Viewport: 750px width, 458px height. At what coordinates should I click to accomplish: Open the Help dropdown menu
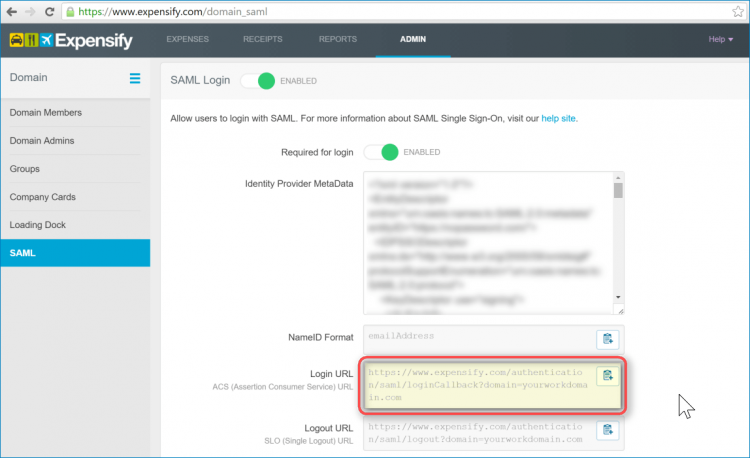pyautogui.click(x=719, y=40)
